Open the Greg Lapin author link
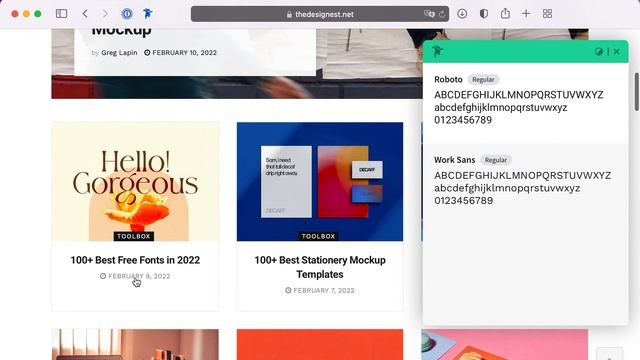This screenshot has height=360, width=640. [x=119, y=53]
